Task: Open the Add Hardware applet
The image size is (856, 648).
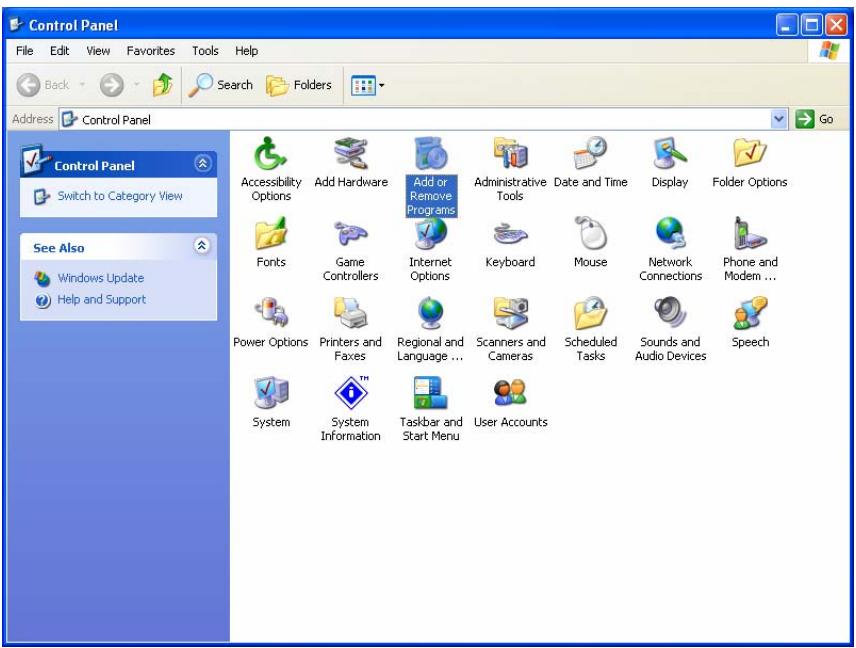Action: pos(350,163)
